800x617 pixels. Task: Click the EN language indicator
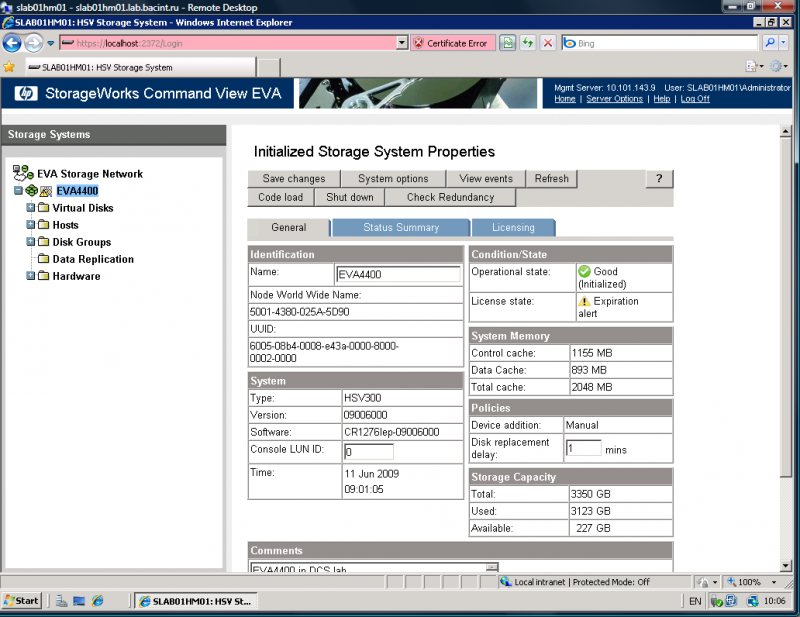tap(695, 601)
